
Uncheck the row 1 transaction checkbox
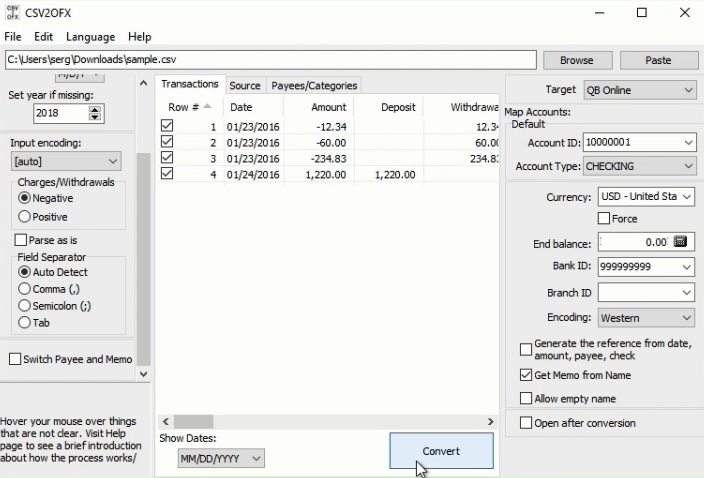[x=167, y=126]
